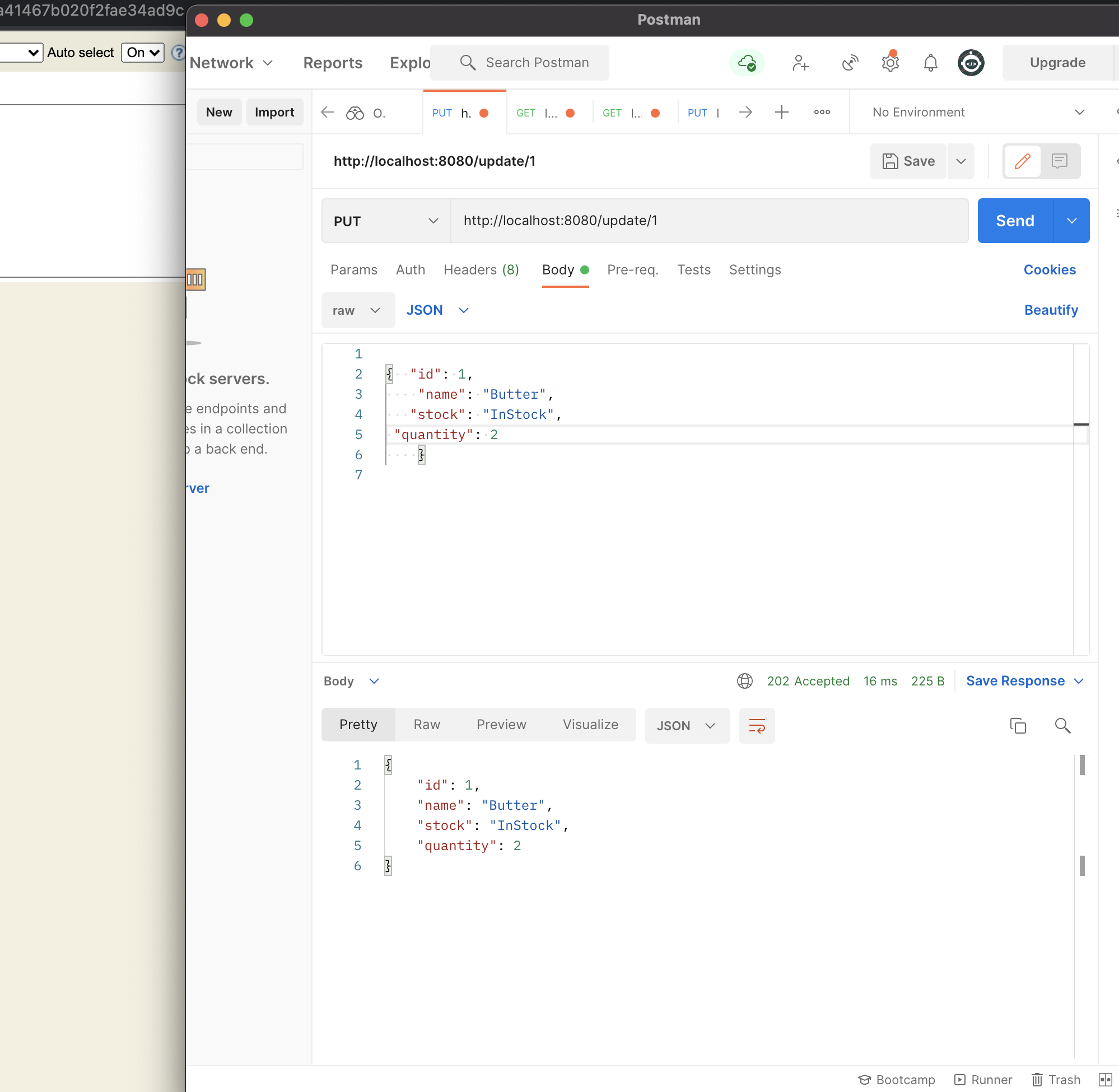Viewport: 1119px width, 1092px height.
Task: Open the raw body type dropdown
Action: 358,310
